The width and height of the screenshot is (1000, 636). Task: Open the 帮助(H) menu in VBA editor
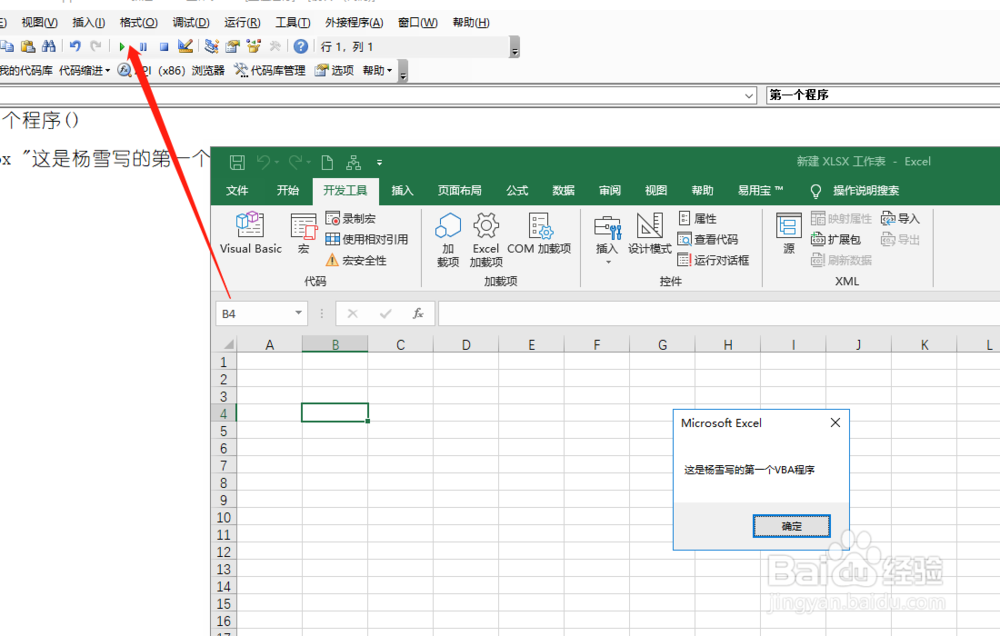471,22
